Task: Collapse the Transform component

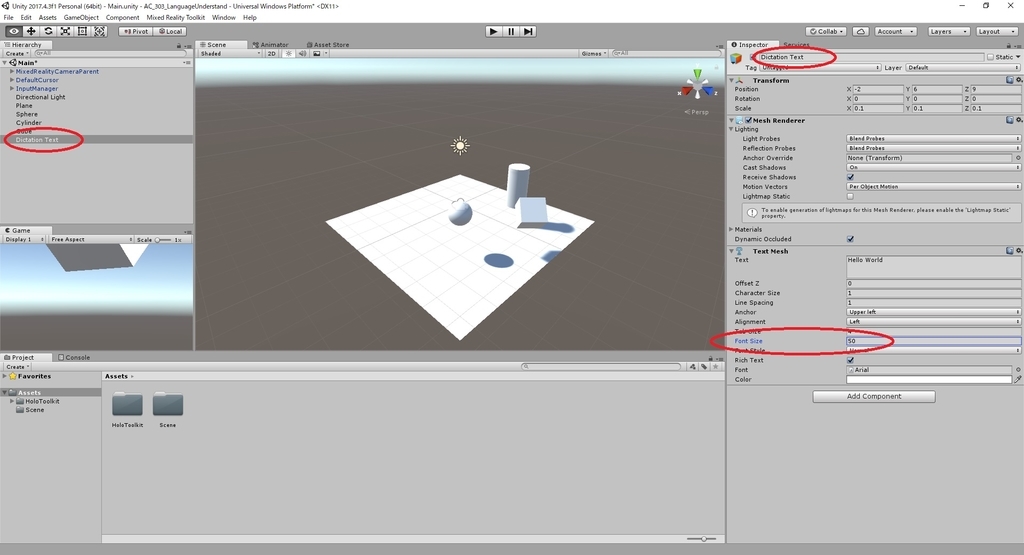Action: click(x=731, y=80)
